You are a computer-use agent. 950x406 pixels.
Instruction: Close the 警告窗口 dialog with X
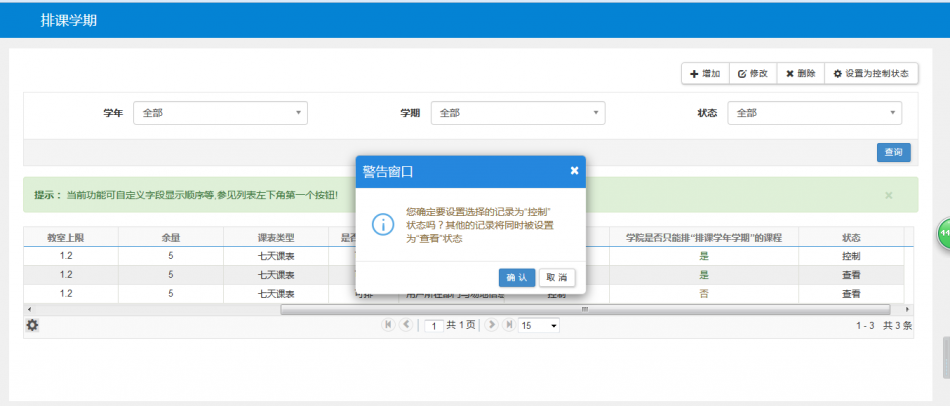(574, 171)
